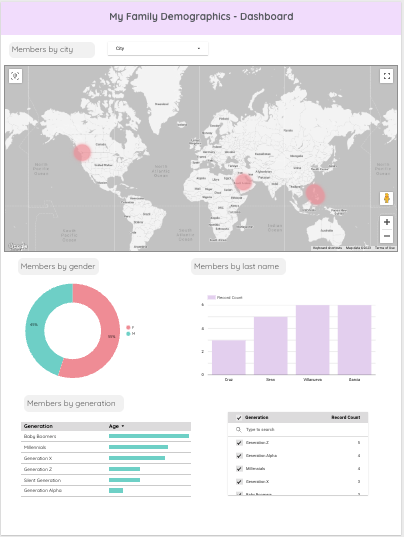404x537 pixels.
Task: Click the 'Members by gender' heading
Action: coord(58,266)
